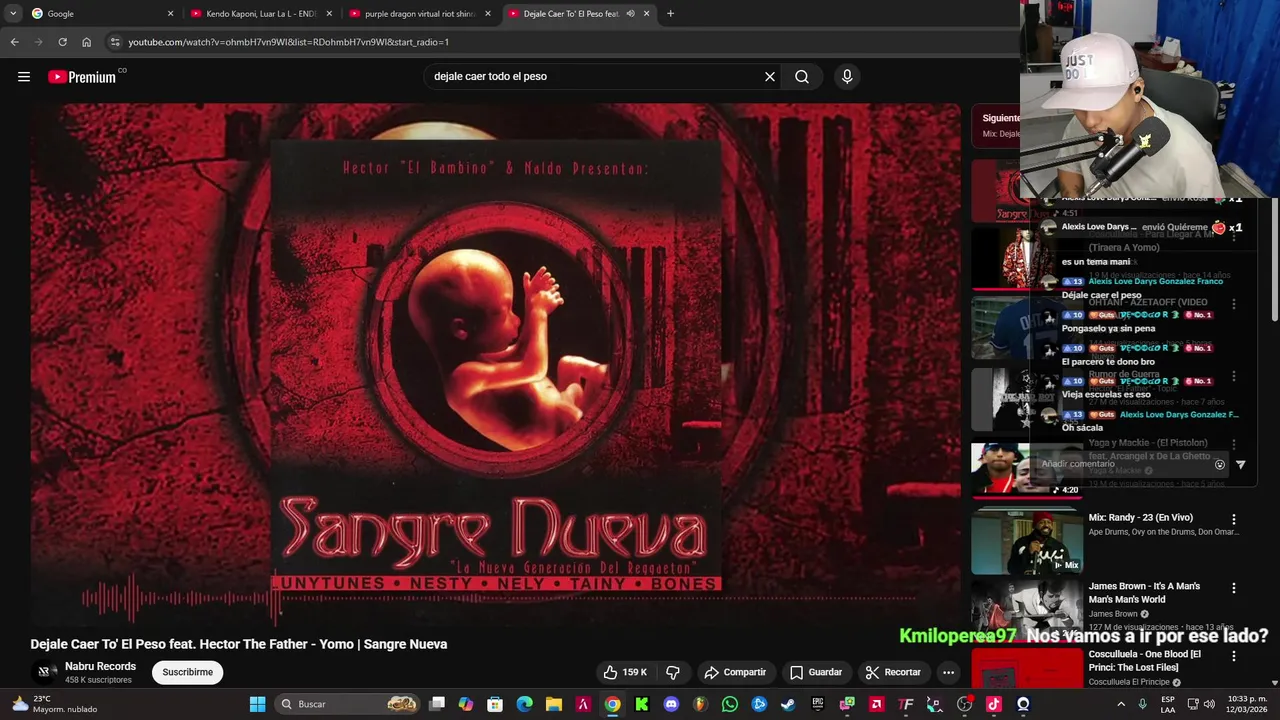Open the weather widget 23°C
Viewport: 1280px width, 720px height.
click(x=55, y=704)
